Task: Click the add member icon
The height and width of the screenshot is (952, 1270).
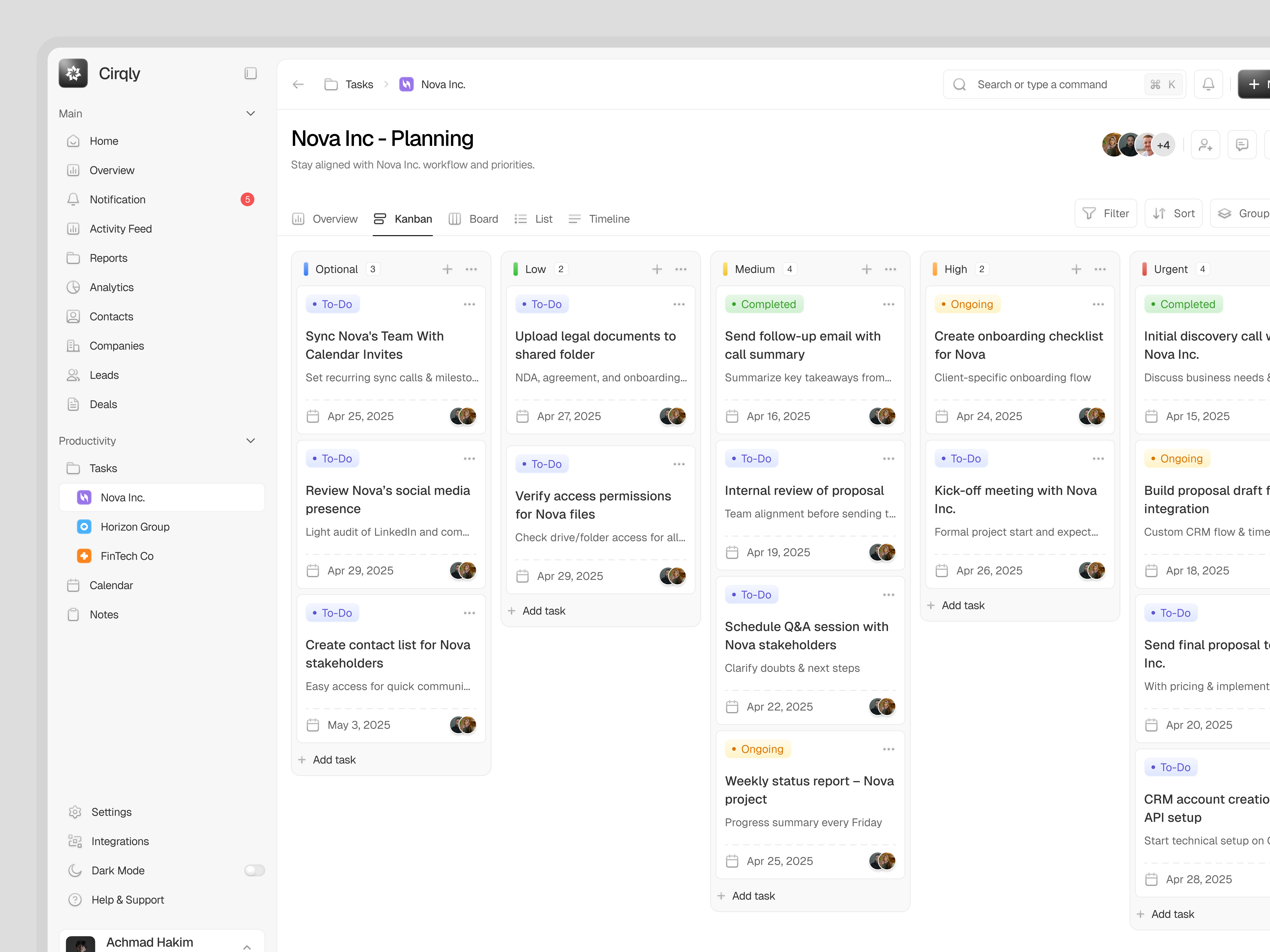Action: (x=1205, y=145)
